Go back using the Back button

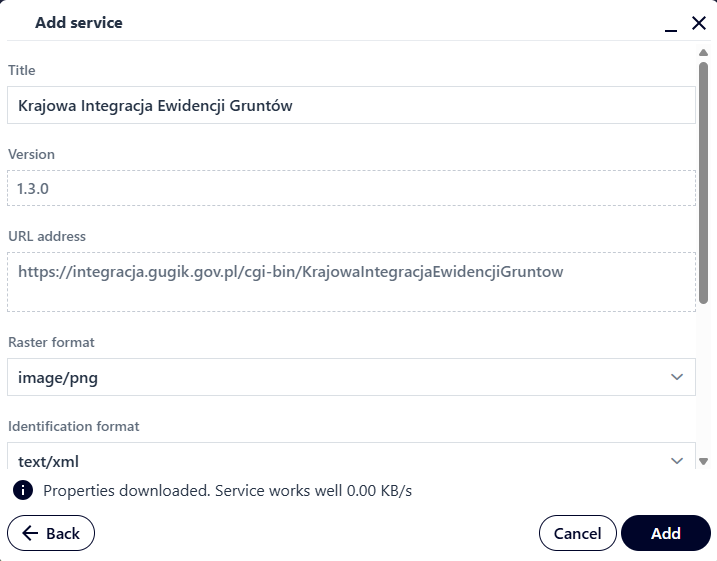(x=51, y=533)
